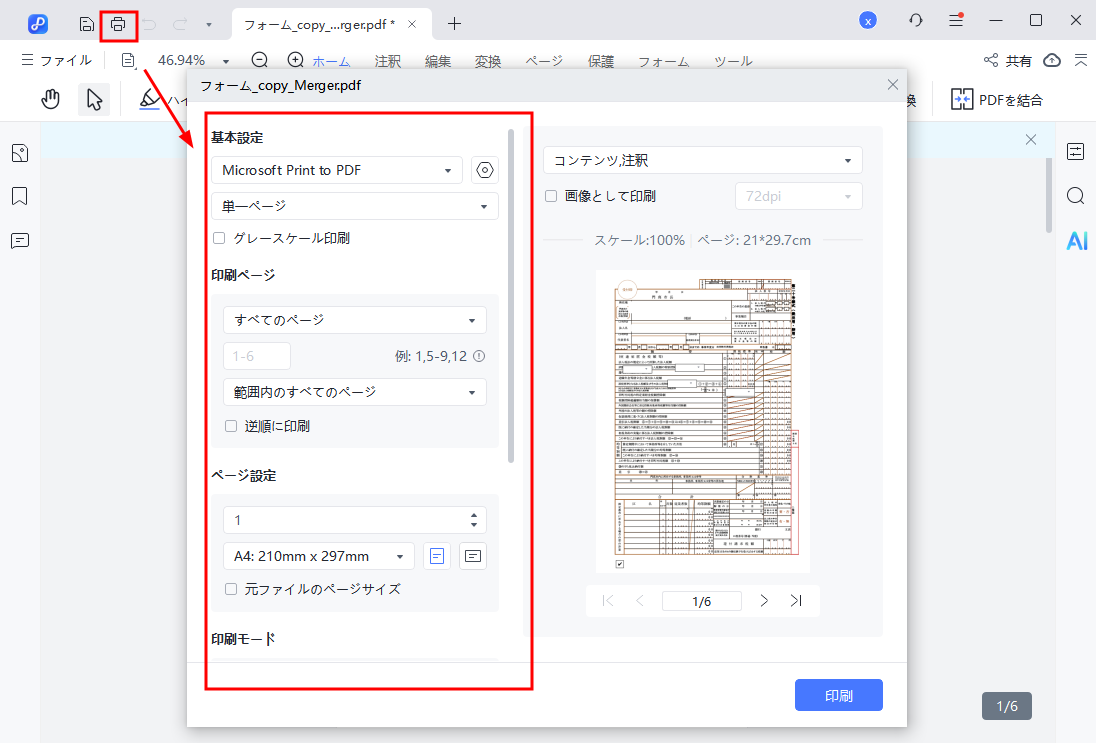This screenshot has width=1096, height=743.
Task: Expand the すべてのページ page range dropdown
Action: coord(354,320)
